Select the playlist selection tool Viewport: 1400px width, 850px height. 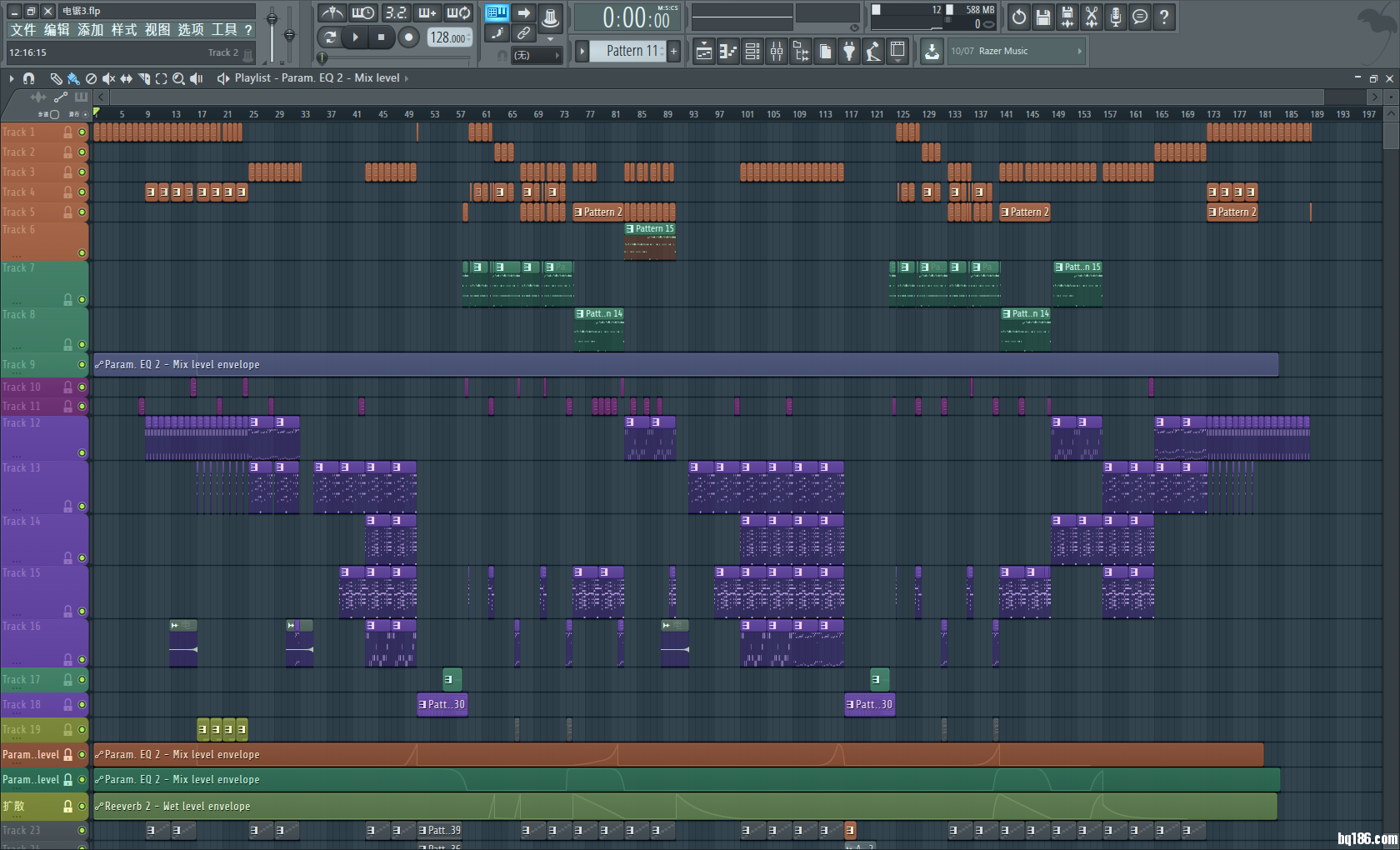161,78
